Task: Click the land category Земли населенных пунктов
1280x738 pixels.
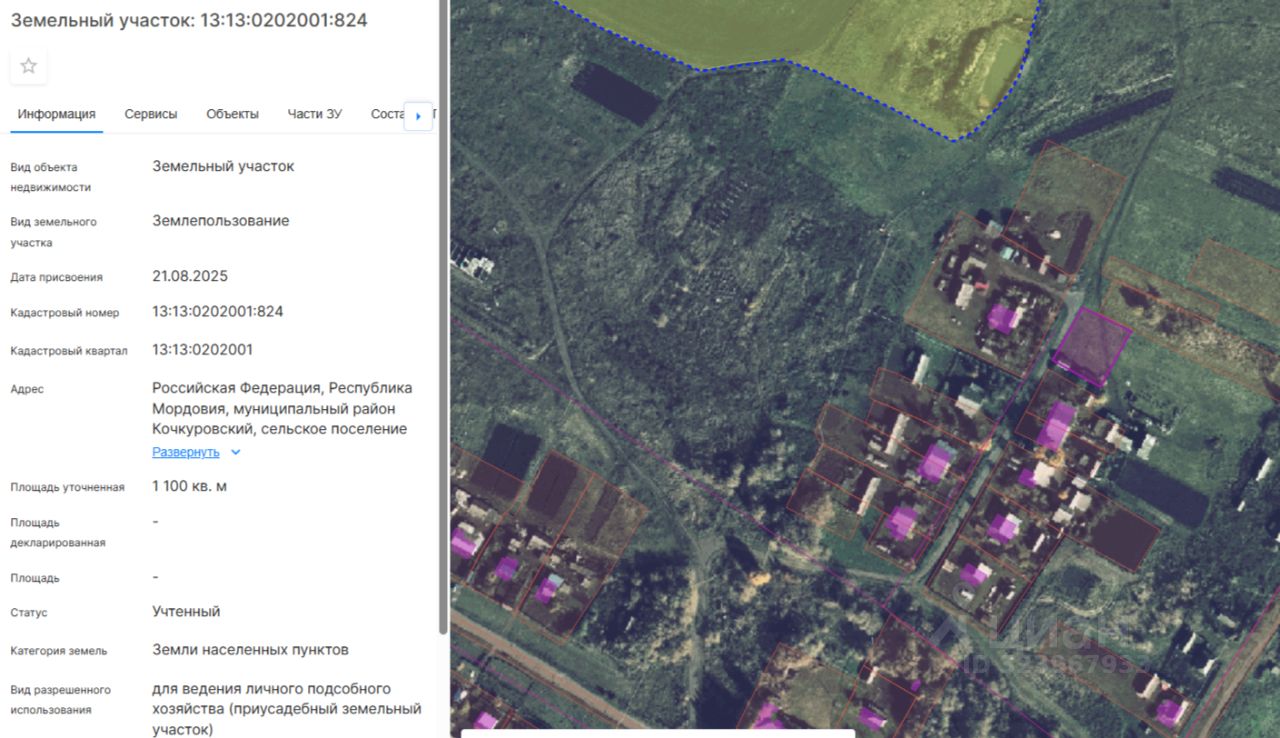Action: click(x=251, y=650)
